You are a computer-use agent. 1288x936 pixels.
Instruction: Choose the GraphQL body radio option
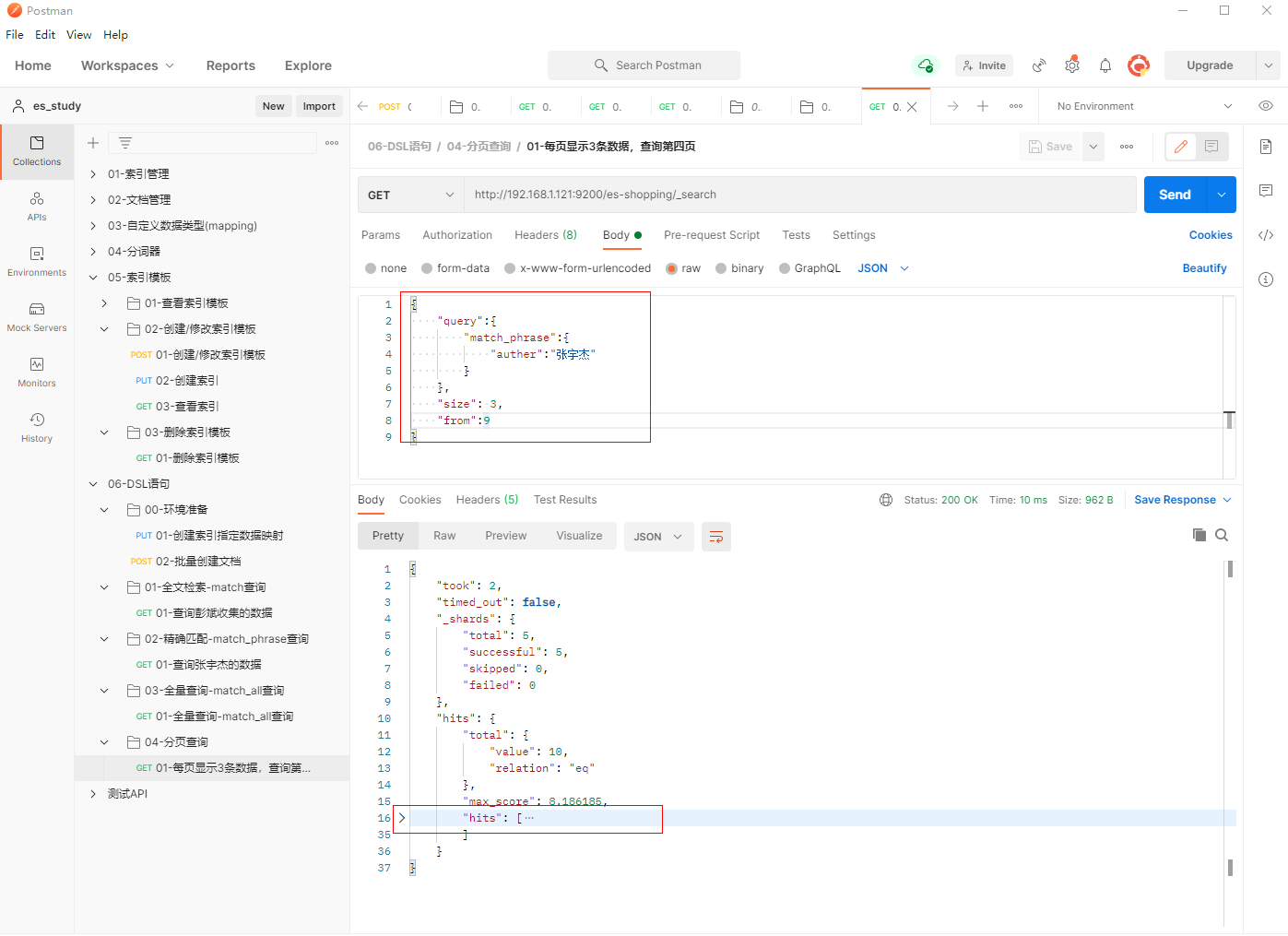(x=785, y=268)
